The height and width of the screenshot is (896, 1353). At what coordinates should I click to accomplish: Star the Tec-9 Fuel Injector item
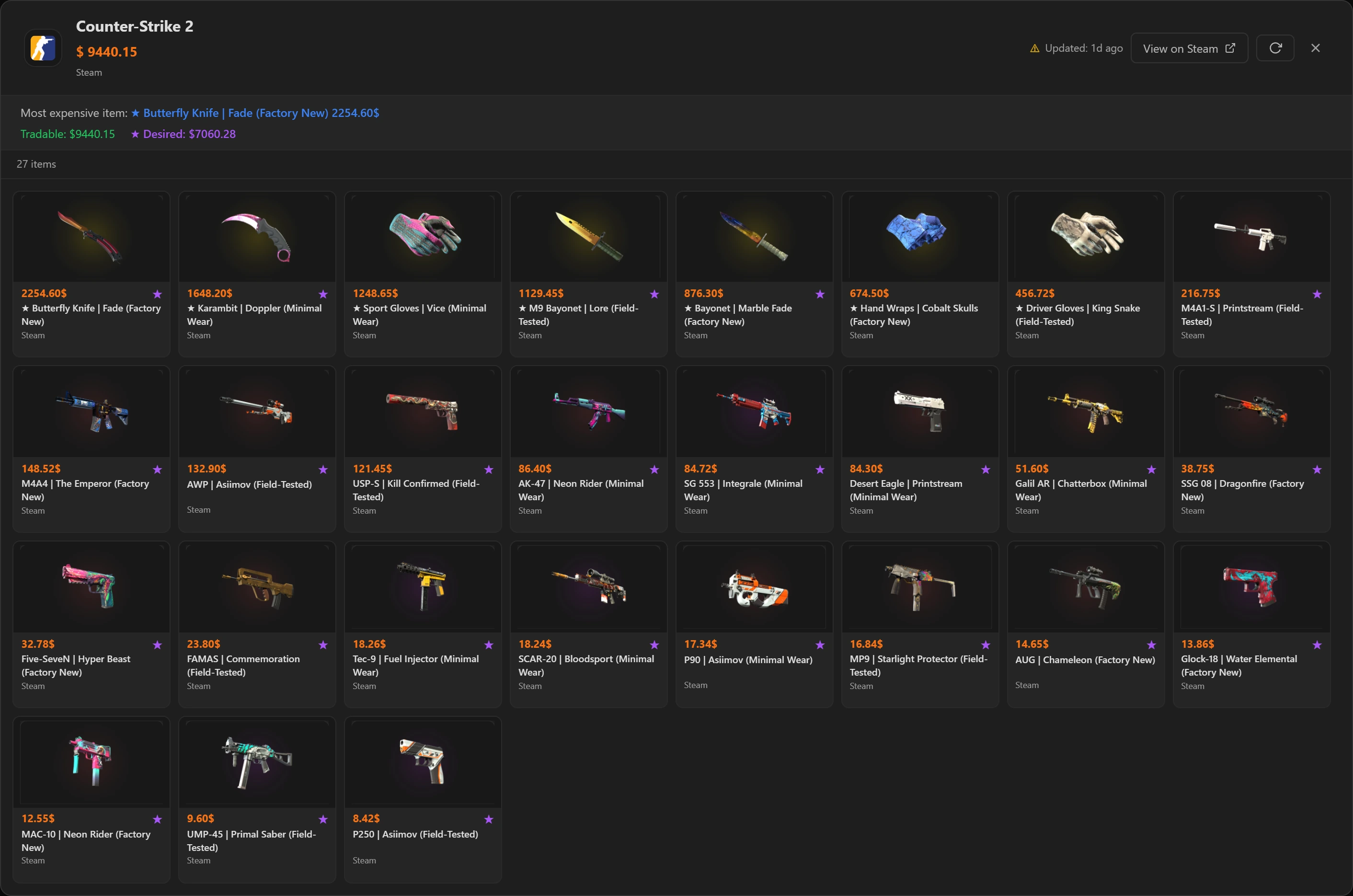pyautogui.click(x=489, y=645)
